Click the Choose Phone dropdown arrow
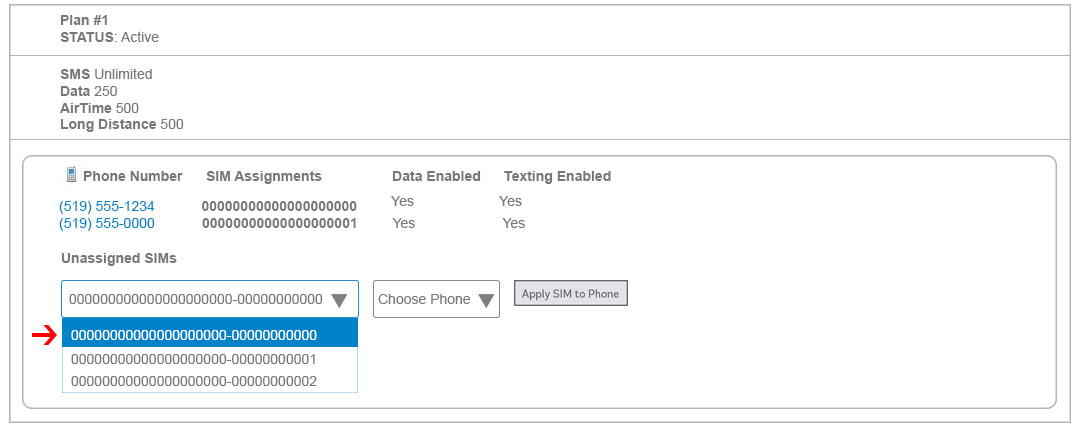Viewport: 1080px width, 432px height. tap(486, 300)
